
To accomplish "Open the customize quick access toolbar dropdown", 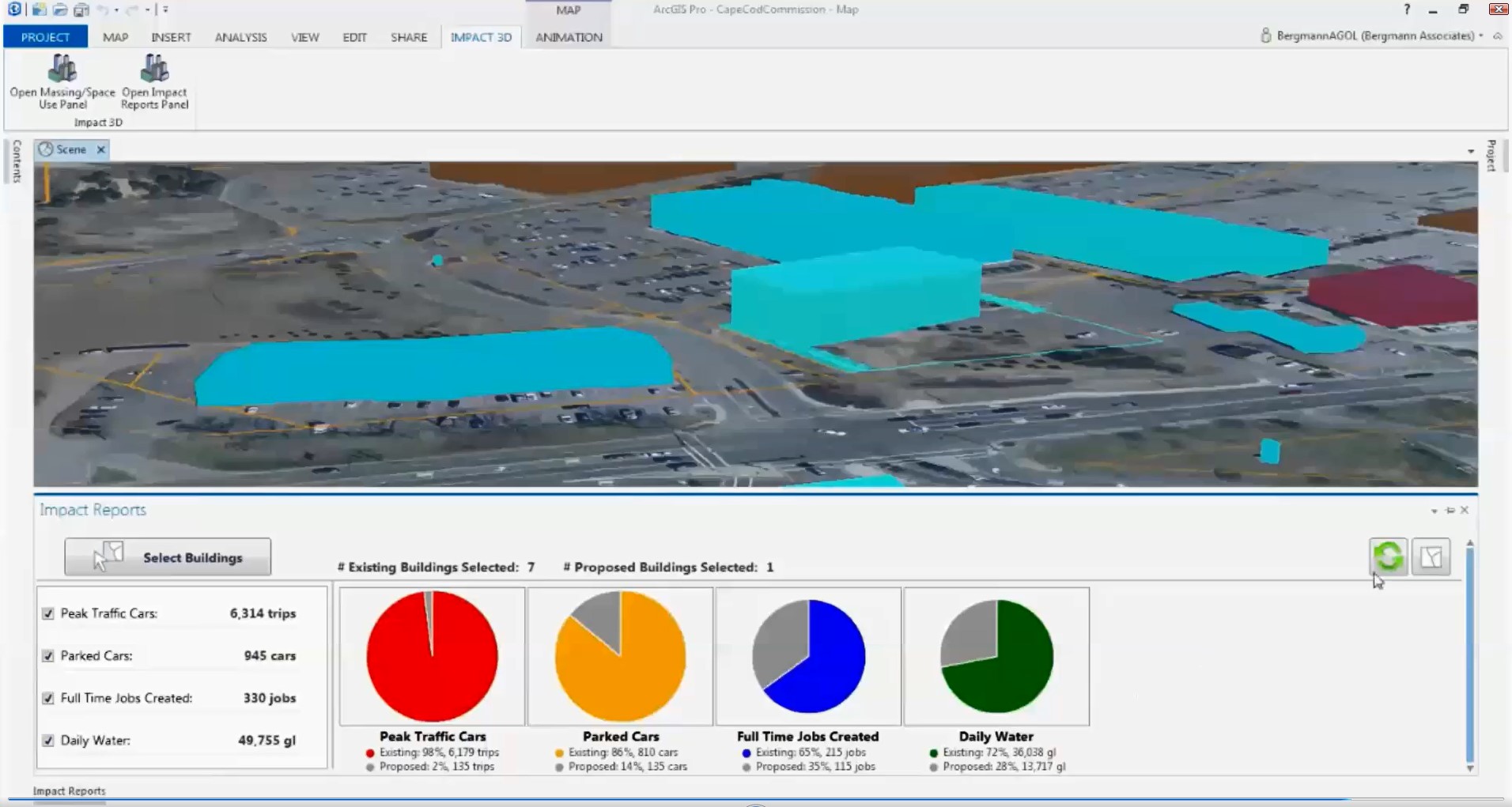I will (x=165, y=10).
